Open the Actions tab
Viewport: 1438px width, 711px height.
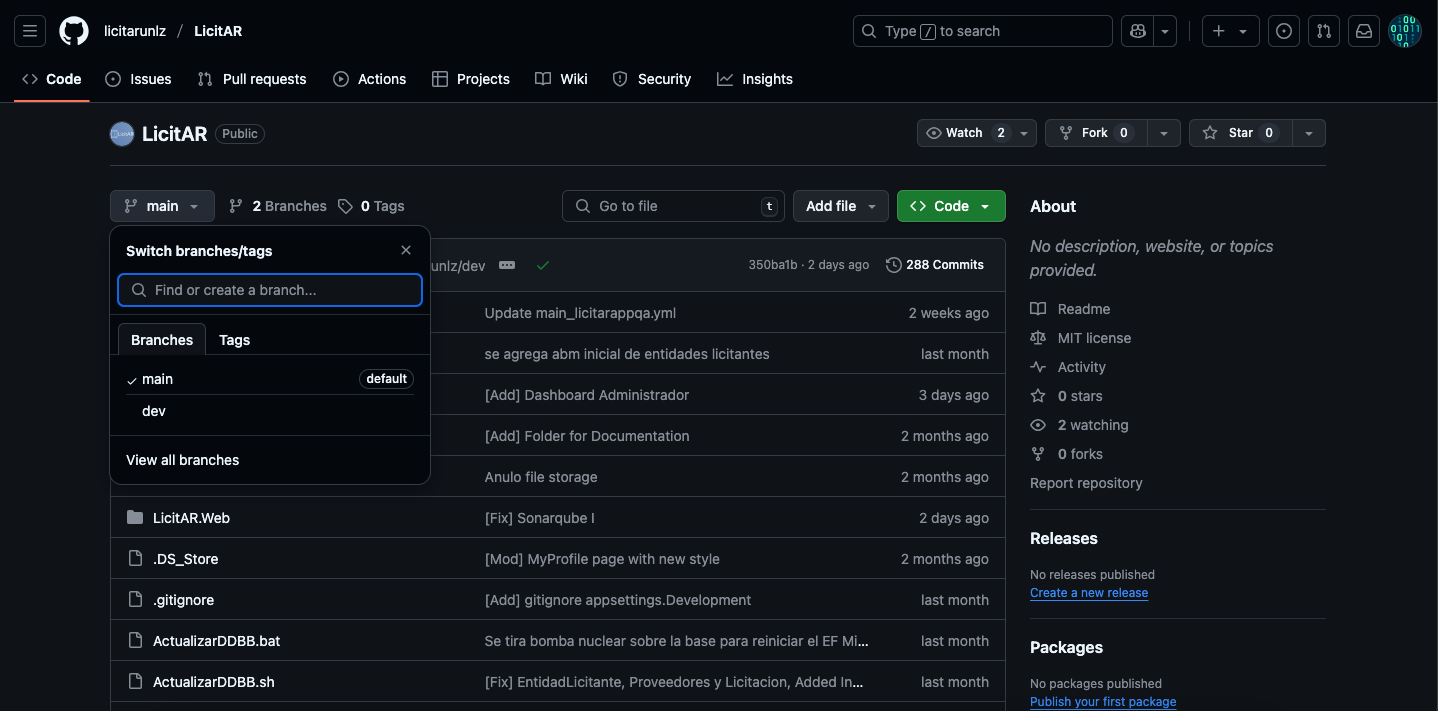point(370,79)
